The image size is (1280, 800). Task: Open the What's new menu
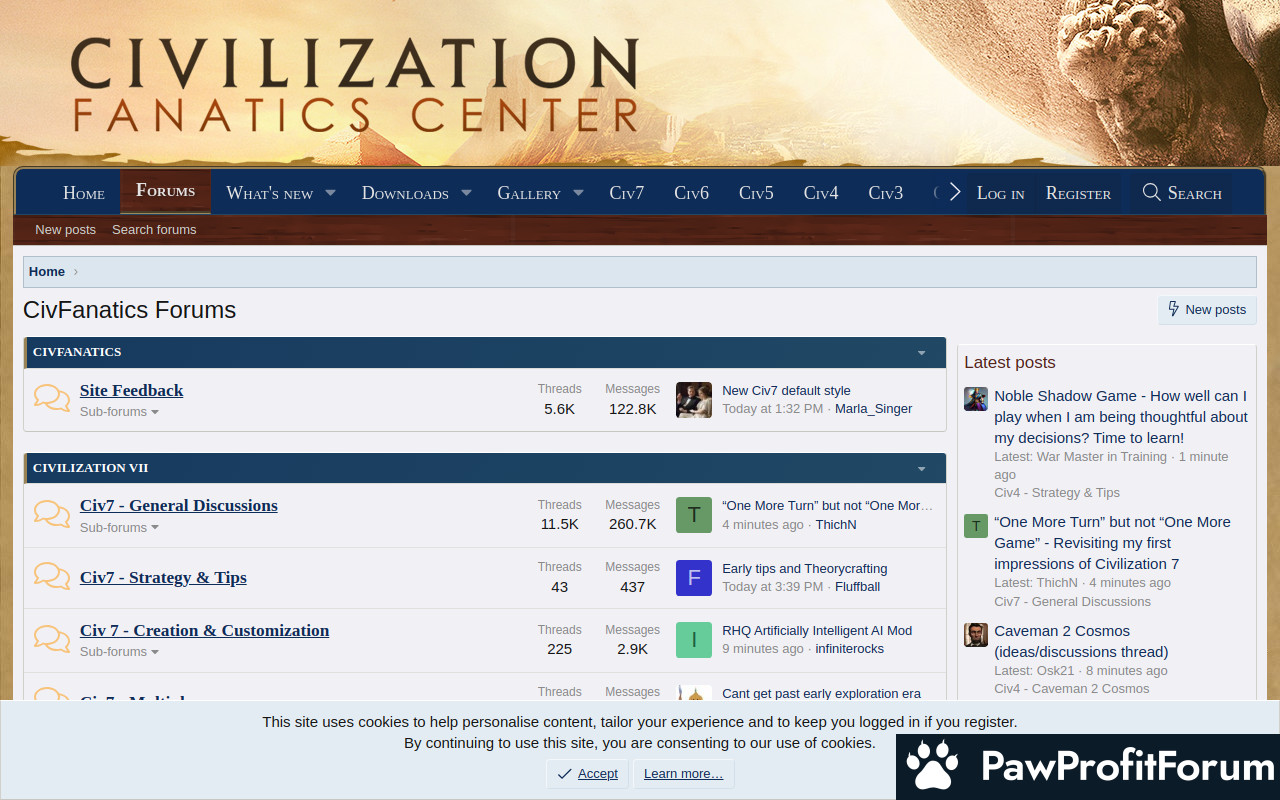coord(270,193)
